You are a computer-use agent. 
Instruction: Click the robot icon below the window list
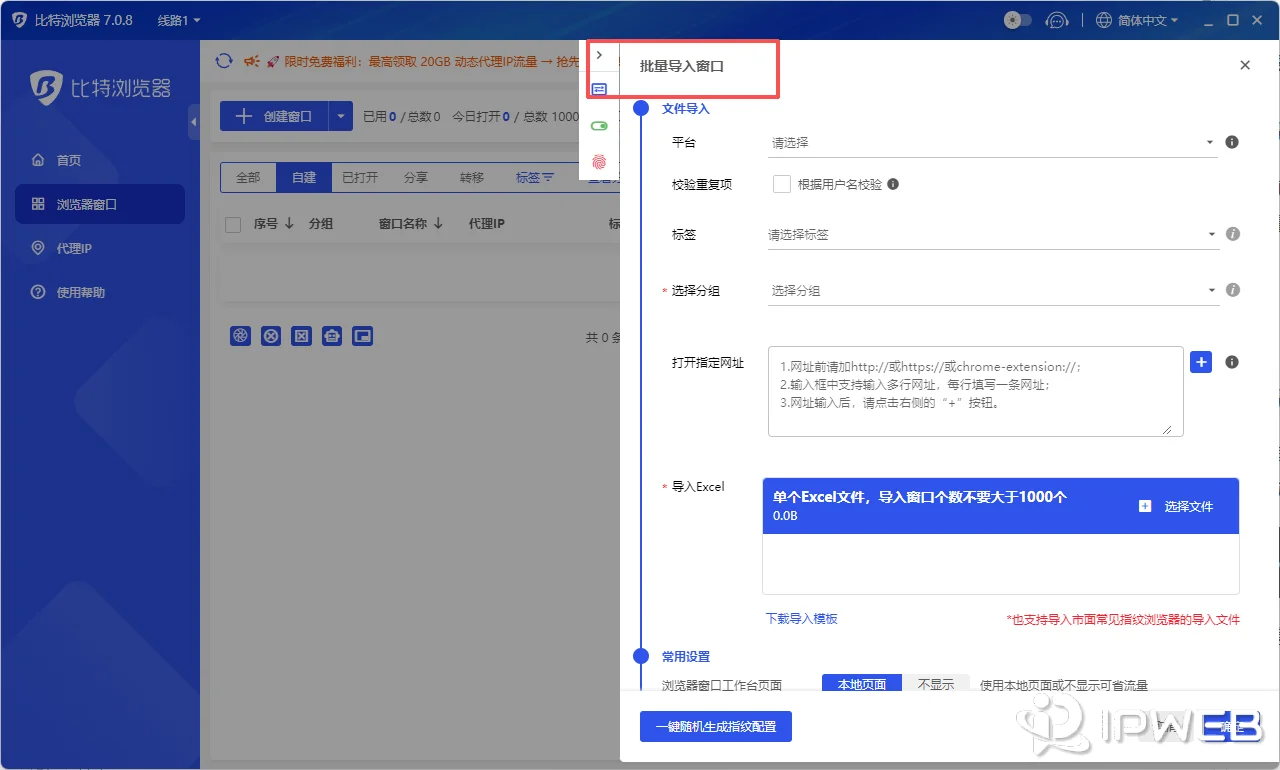[x=332, y=335]
